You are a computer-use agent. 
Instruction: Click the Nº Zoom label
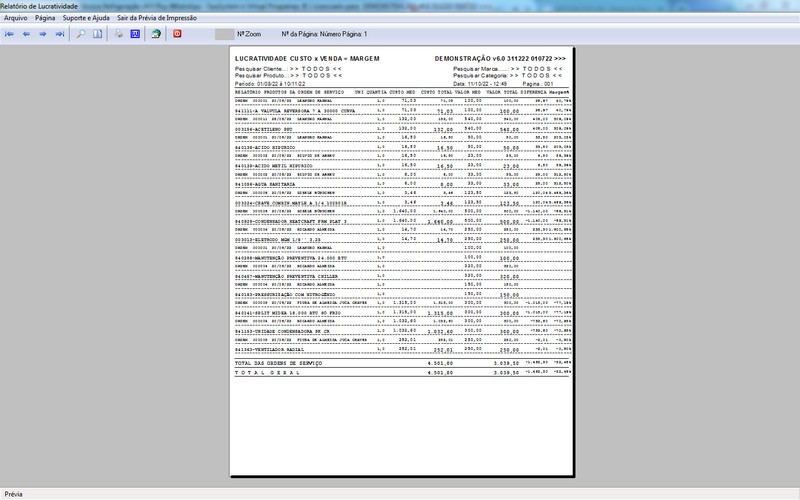click(248, 34)
